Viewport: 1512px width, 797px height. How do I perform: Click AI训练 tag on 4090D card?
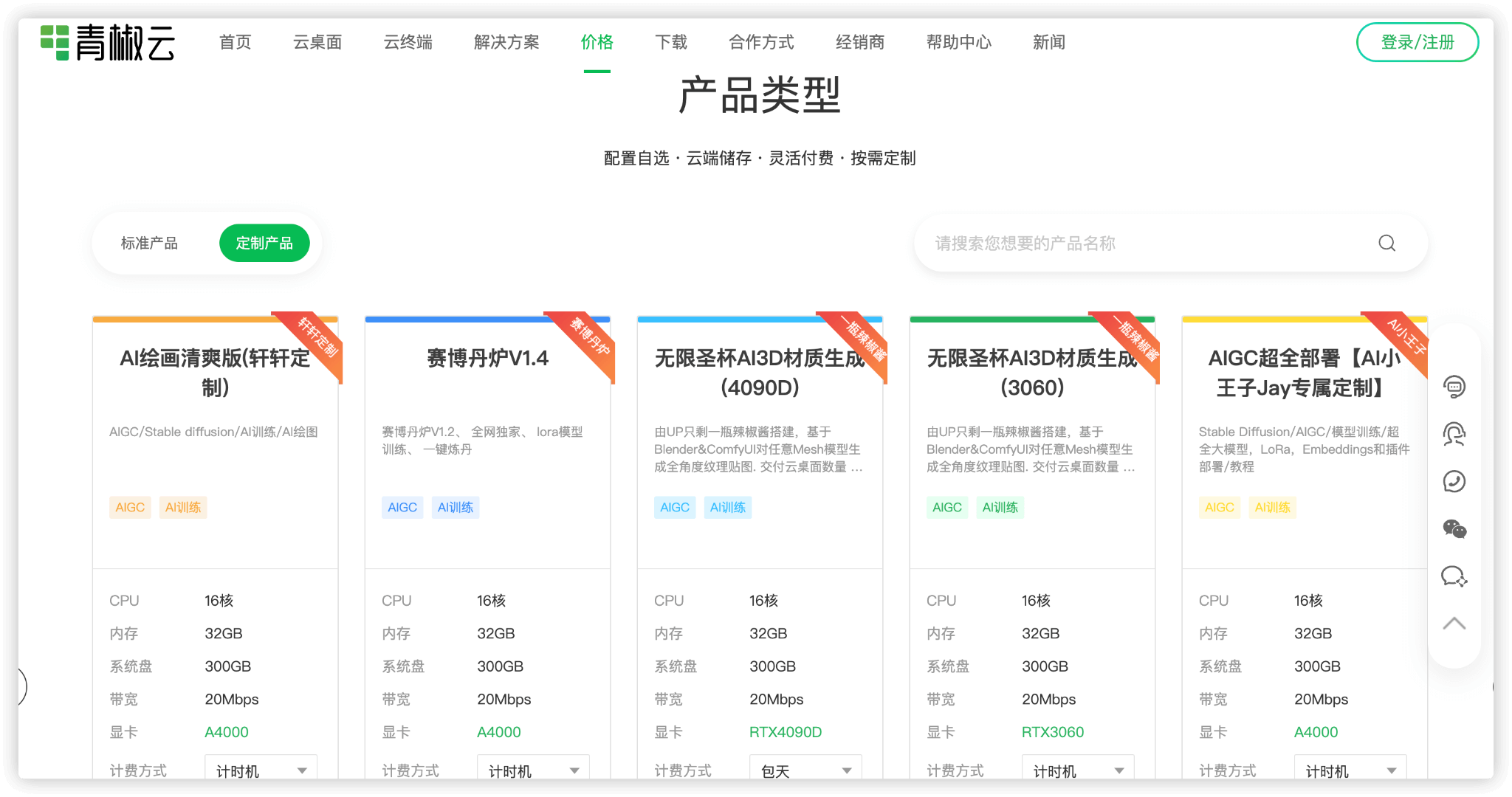[728, 507]
